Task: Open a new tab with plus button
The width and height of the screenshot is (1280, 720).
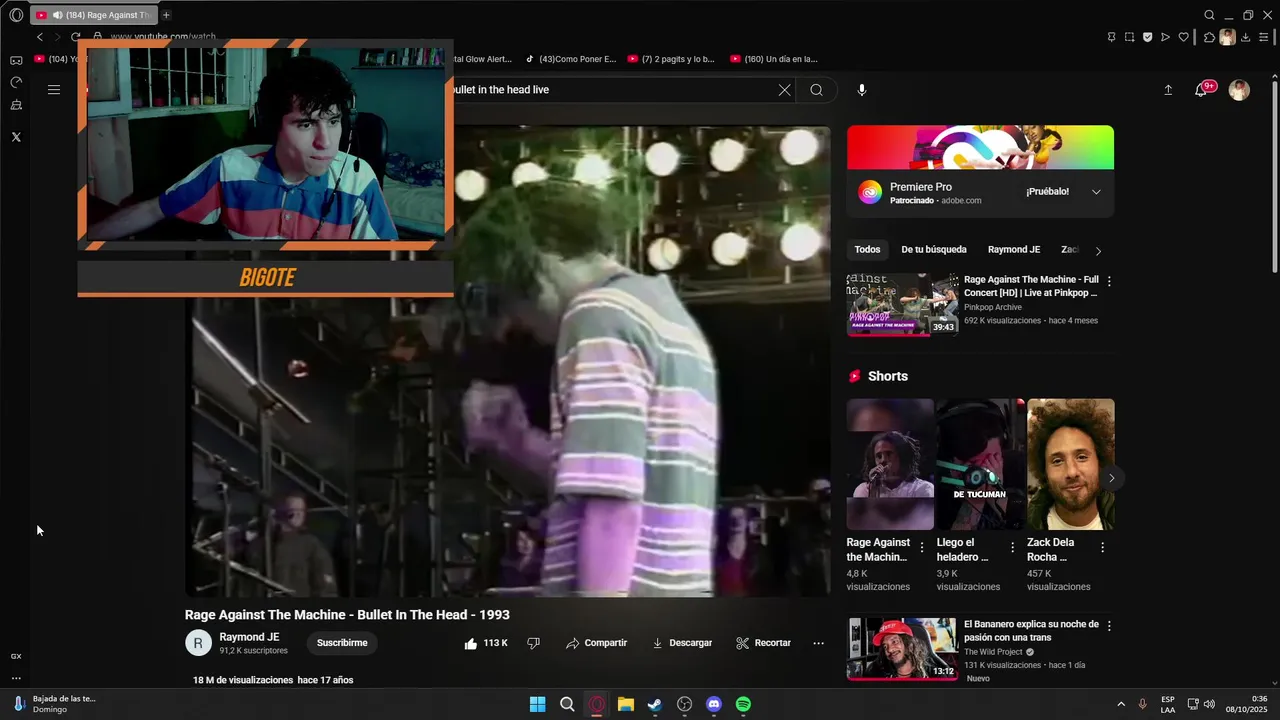Action: click(x=166, y=15)
